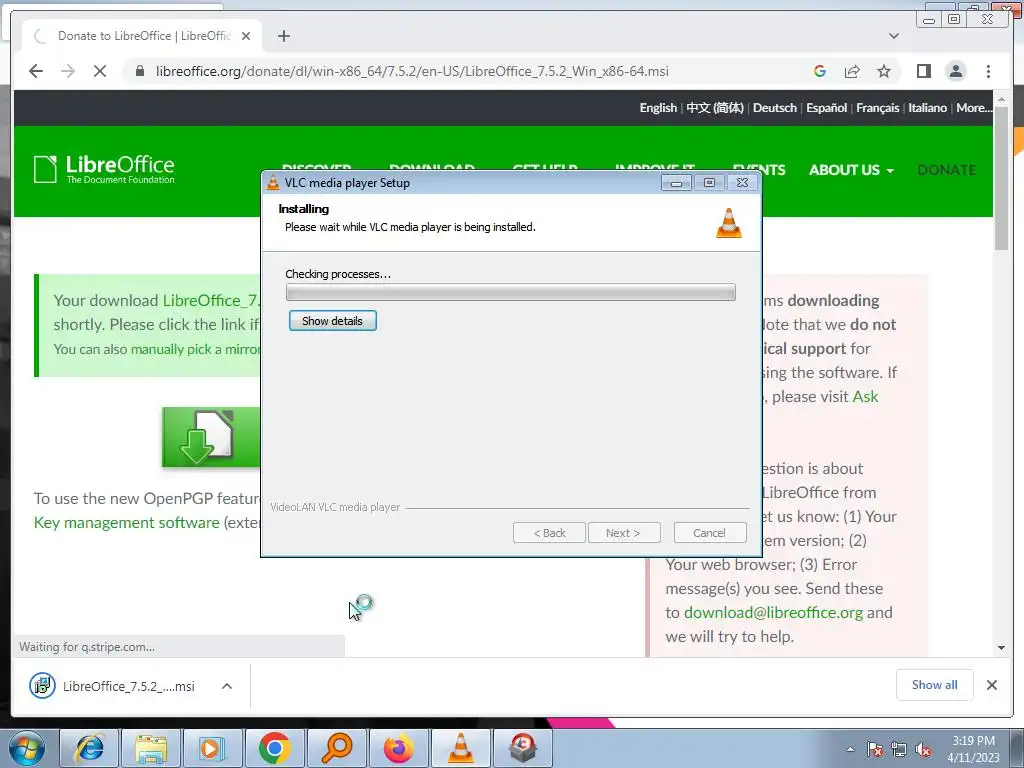1024x768 pixels.
Task: Click the LibreOffice_7 download file link
Action: [211, 300]
